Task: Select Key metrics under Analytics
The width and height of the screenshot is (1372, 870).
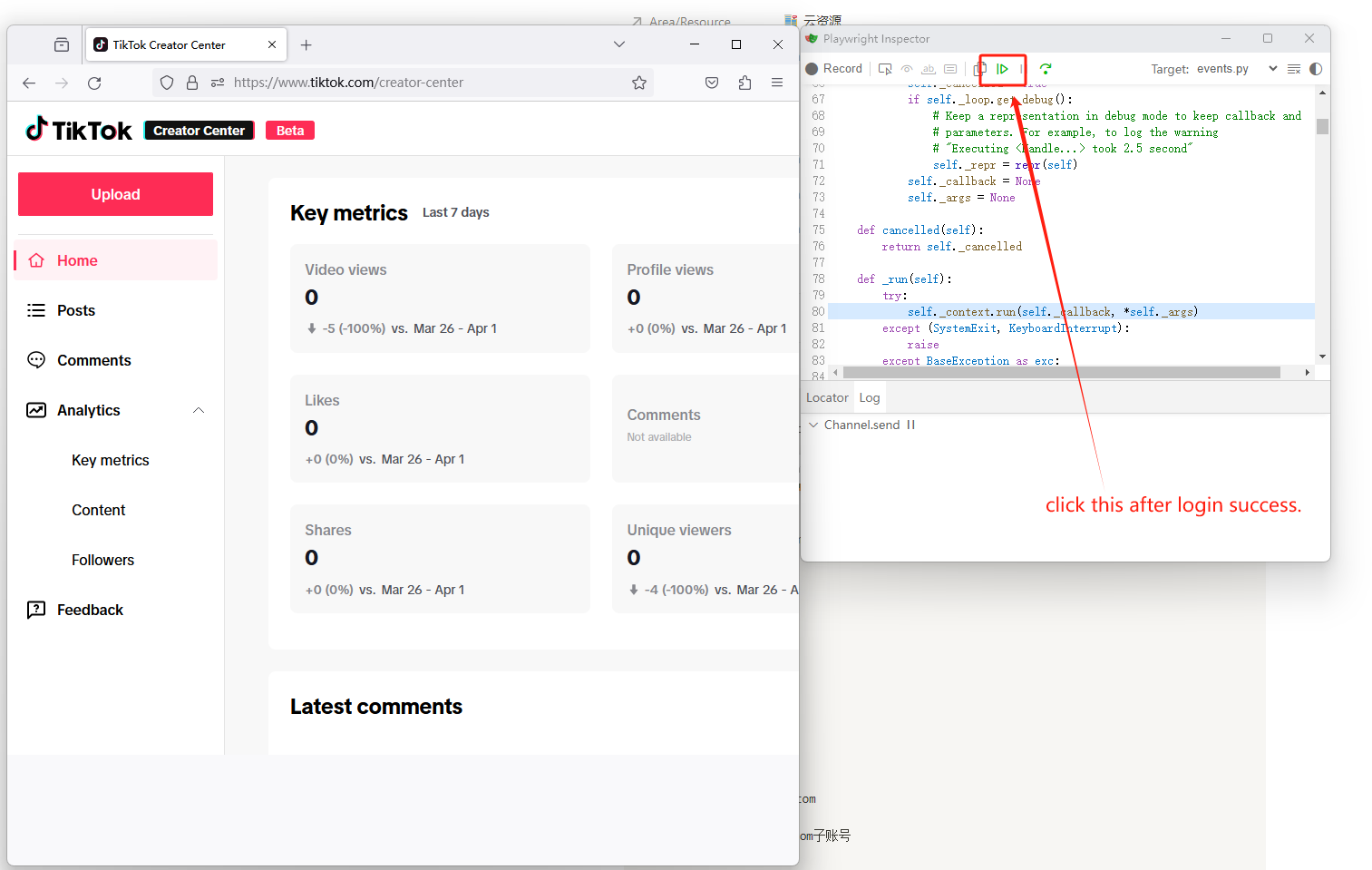Action: point(111,460)
